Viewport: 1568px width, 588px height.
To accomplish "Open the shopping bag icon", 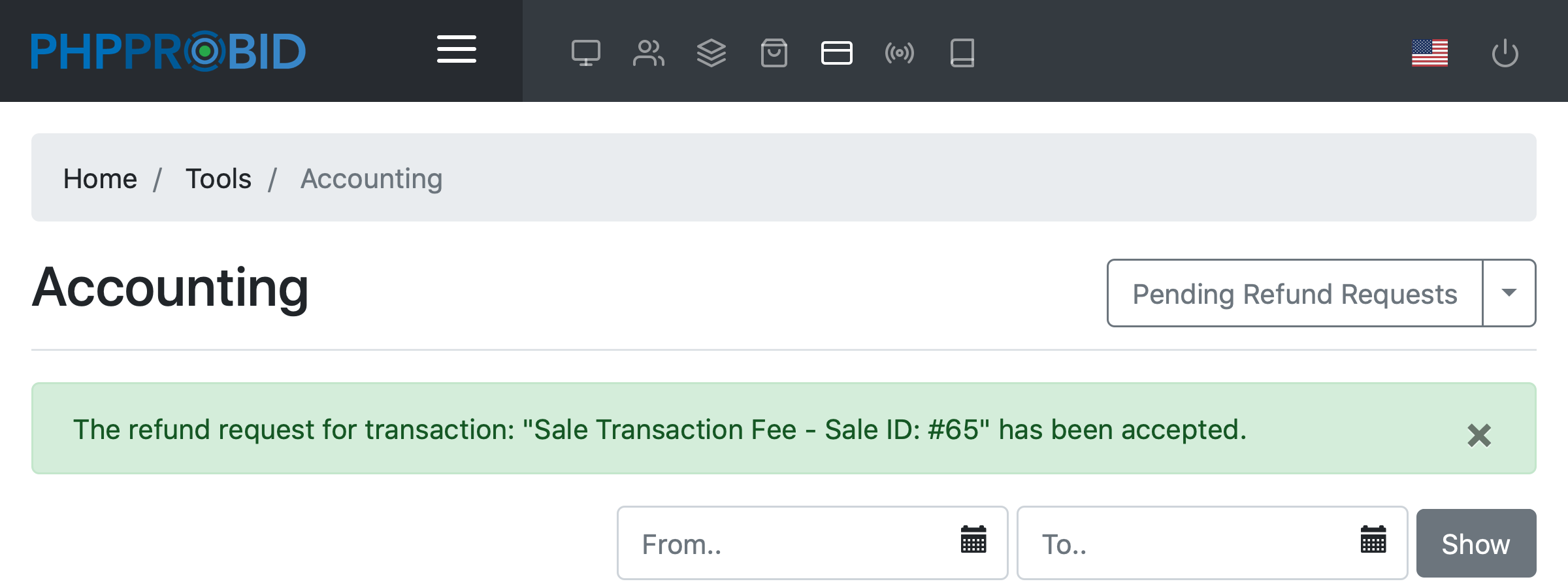I will (x=774, y=53).
